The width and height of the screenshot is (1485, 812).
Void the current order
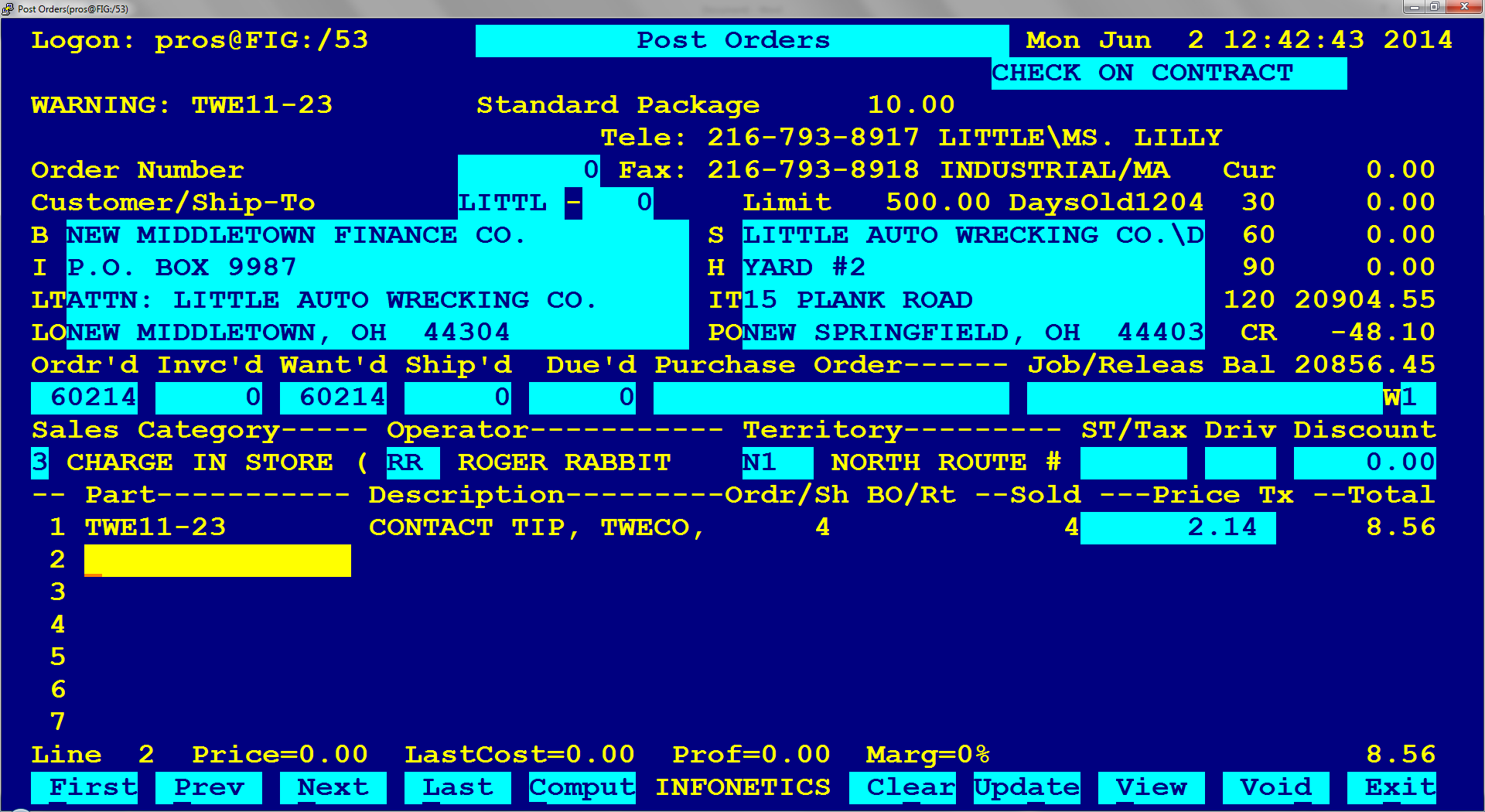click(1275, 787)
